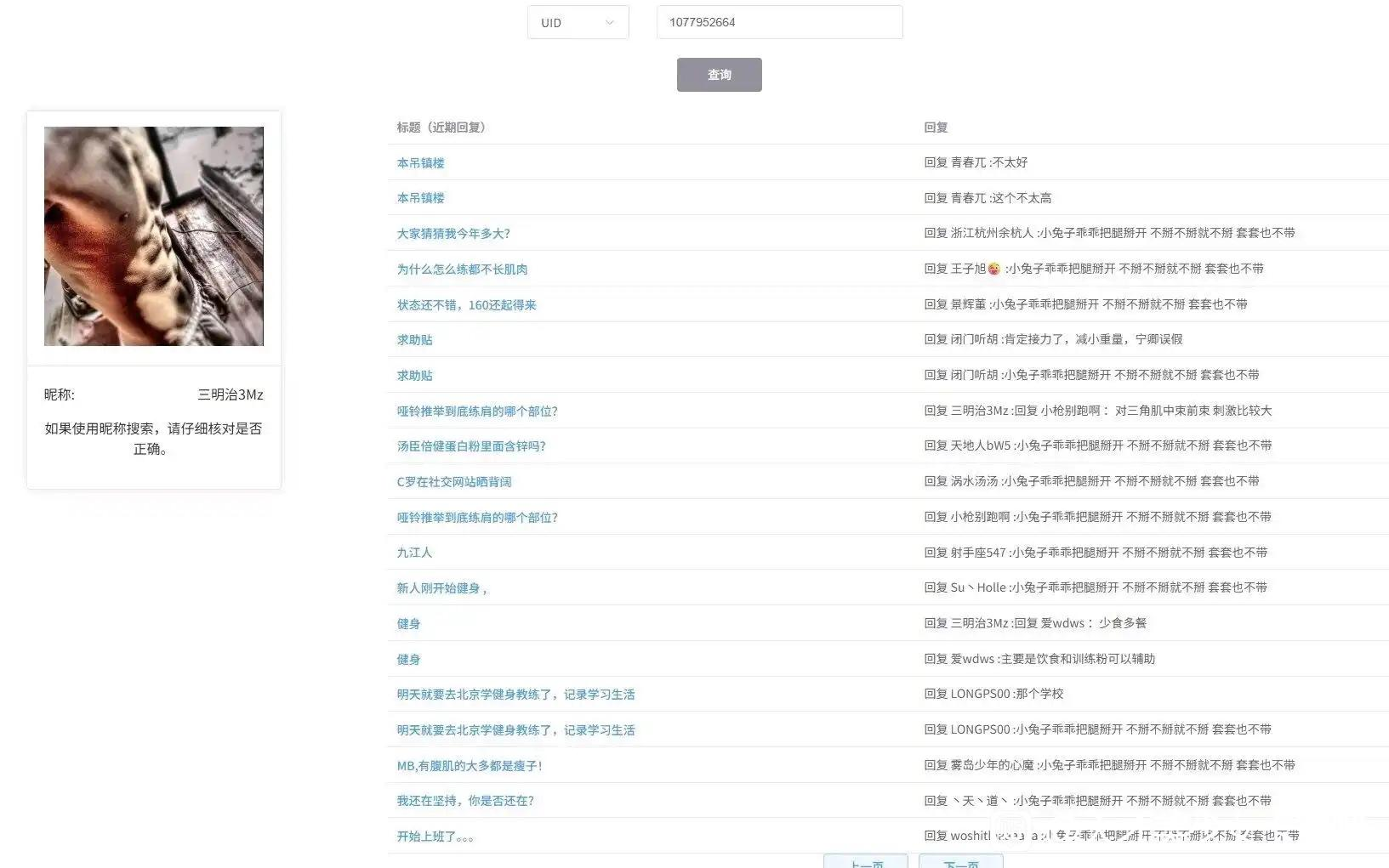
Task: Open the 求助贴 thread link
Action: (414, 339)
